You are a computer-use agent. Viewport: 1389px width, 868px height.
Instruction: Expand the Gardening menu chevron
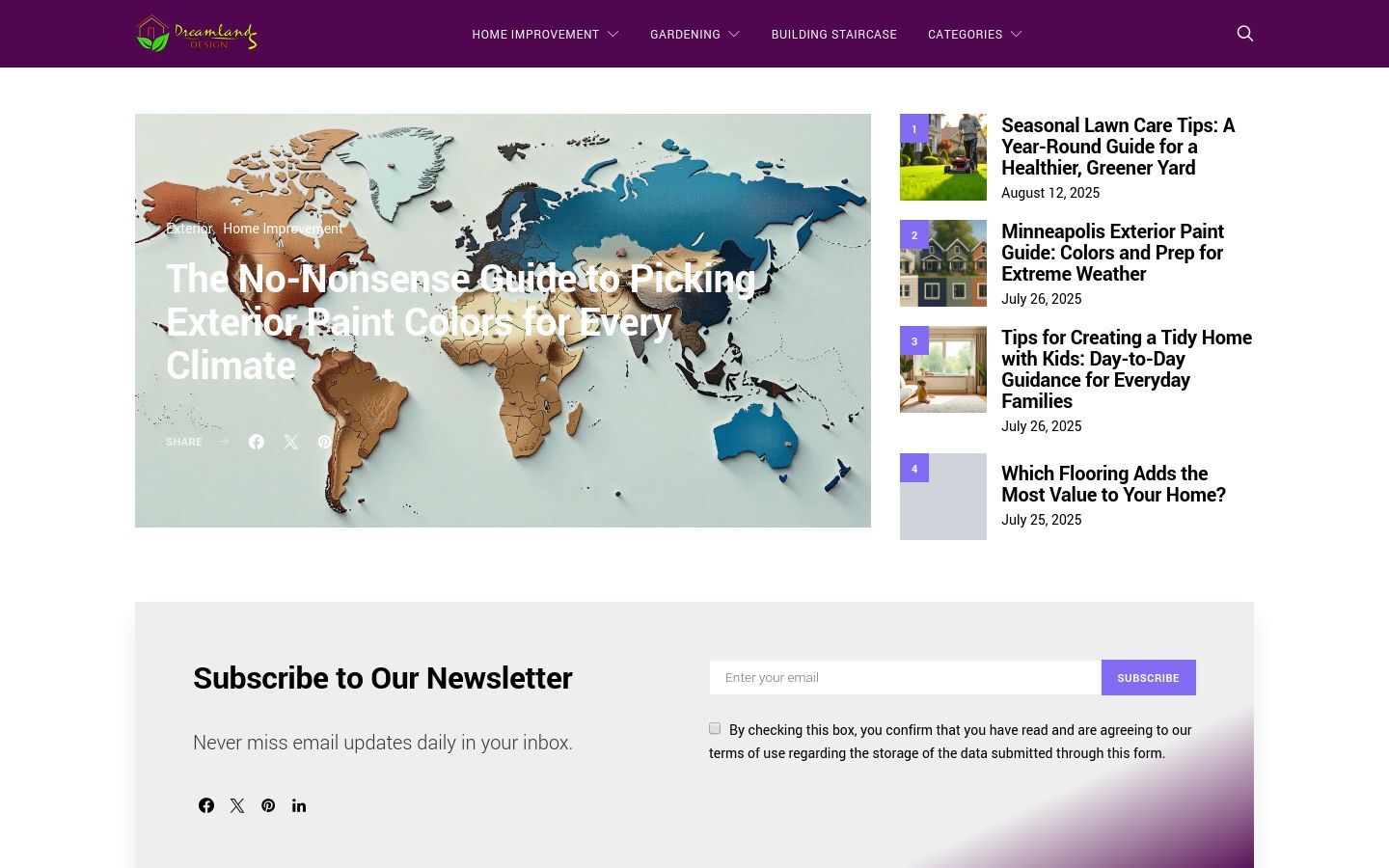(x=734, y=34)
